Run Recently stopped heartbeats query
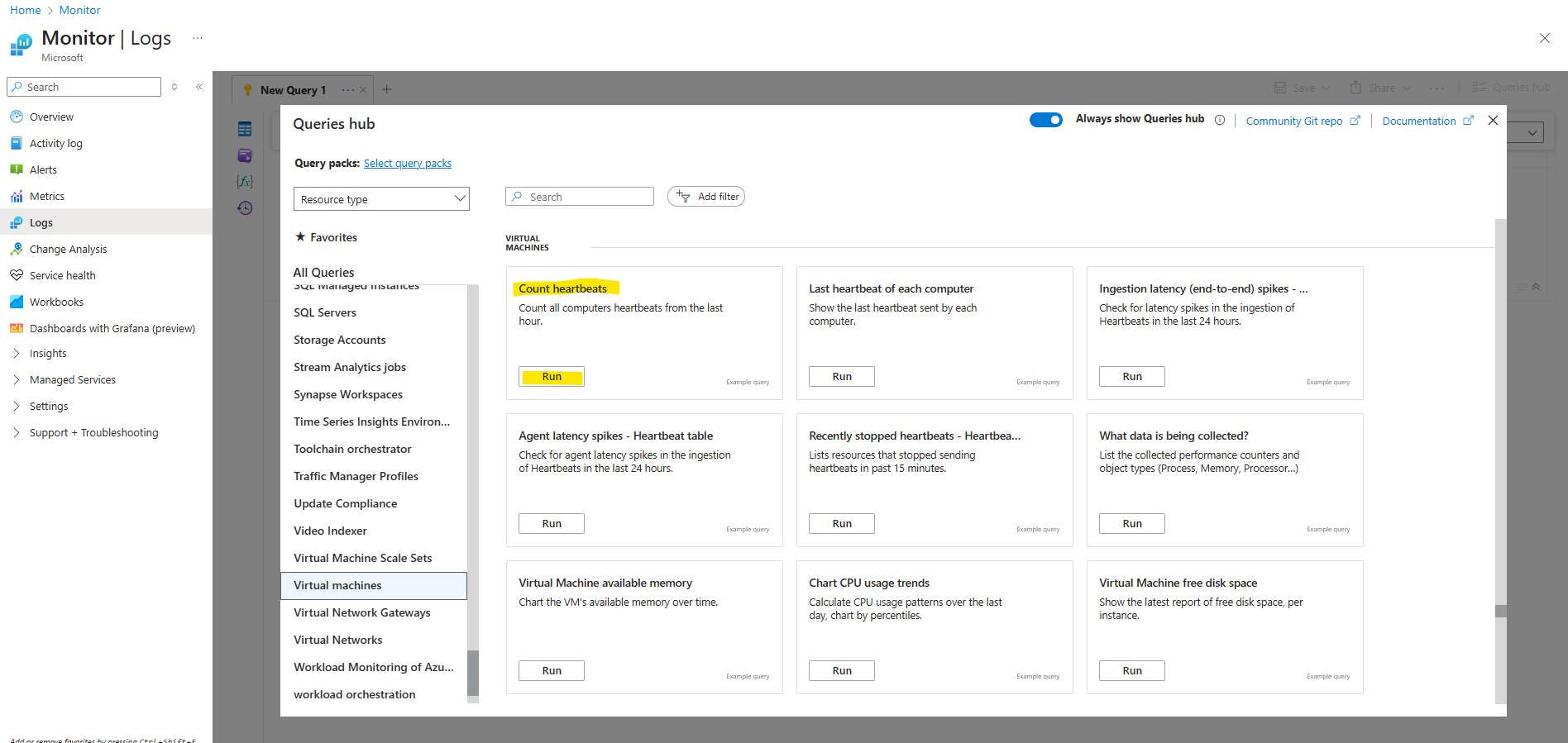1568x743 pixels. point(842,523)
